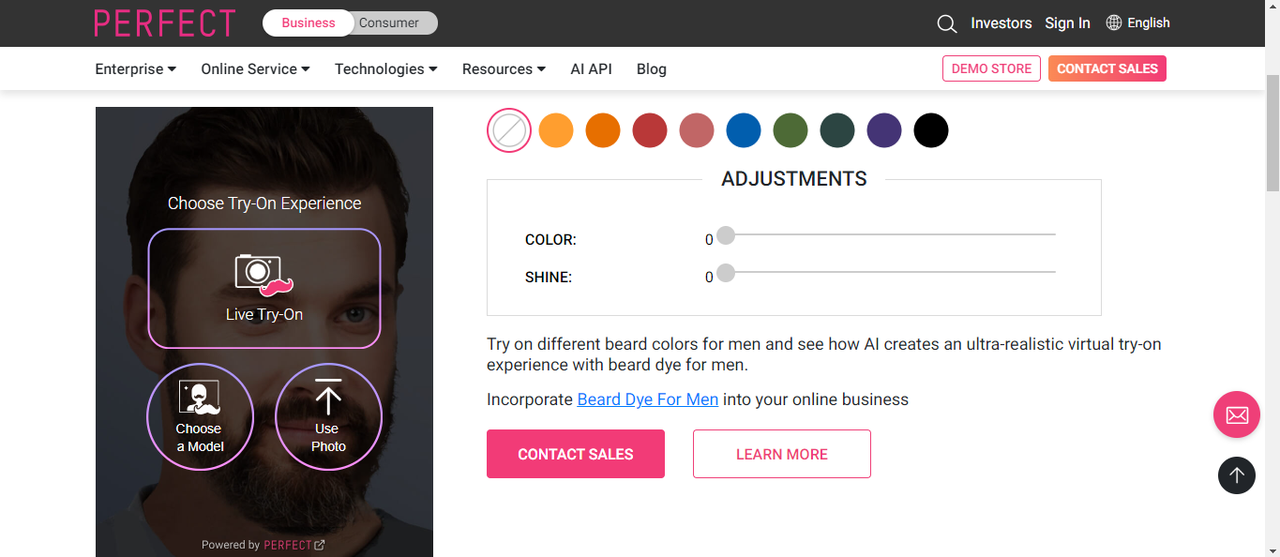Screen dimensions: 1280x557
Task: Switch to the Consumer toggle option
Action: 389,23
